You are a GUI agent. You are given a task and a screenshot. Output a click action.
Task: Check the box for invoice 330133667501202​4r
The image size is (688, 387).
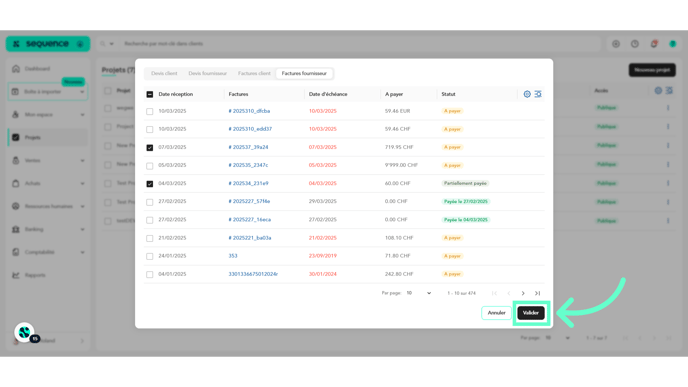[x=150, y=274]
